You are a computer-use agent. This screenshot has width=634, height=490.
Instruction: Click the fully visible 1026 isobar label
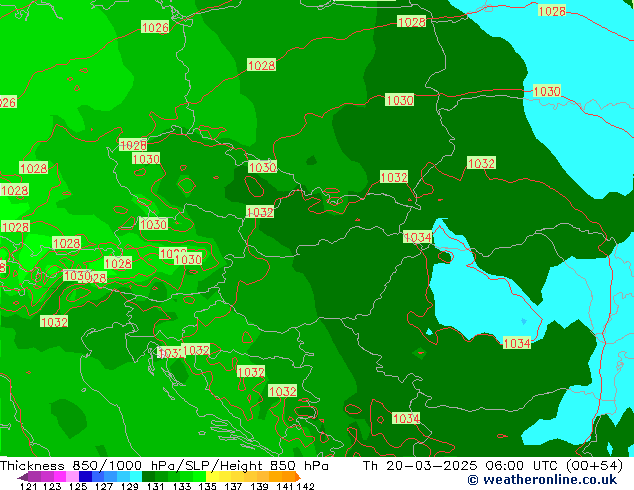tap(155, 27)
